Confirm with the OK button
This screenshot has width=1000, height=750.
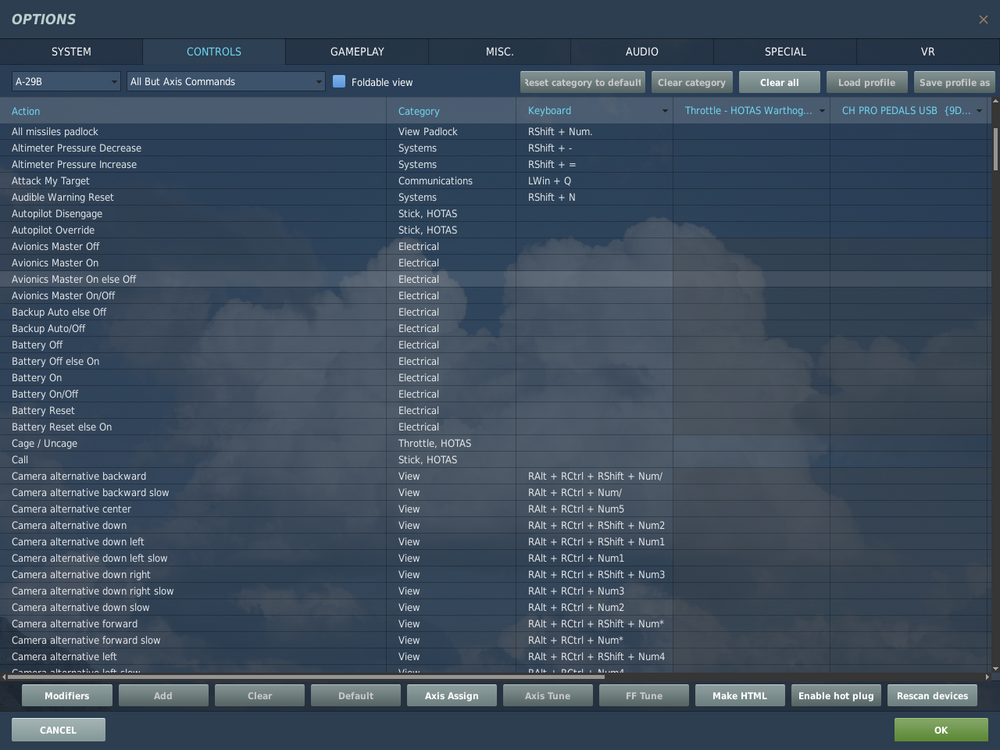click(941, 730)
